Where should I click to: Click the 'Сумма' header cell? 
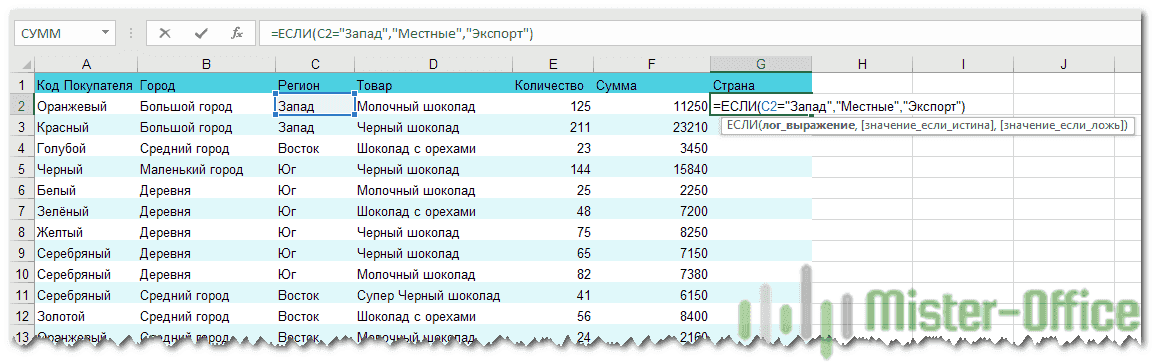651,85
